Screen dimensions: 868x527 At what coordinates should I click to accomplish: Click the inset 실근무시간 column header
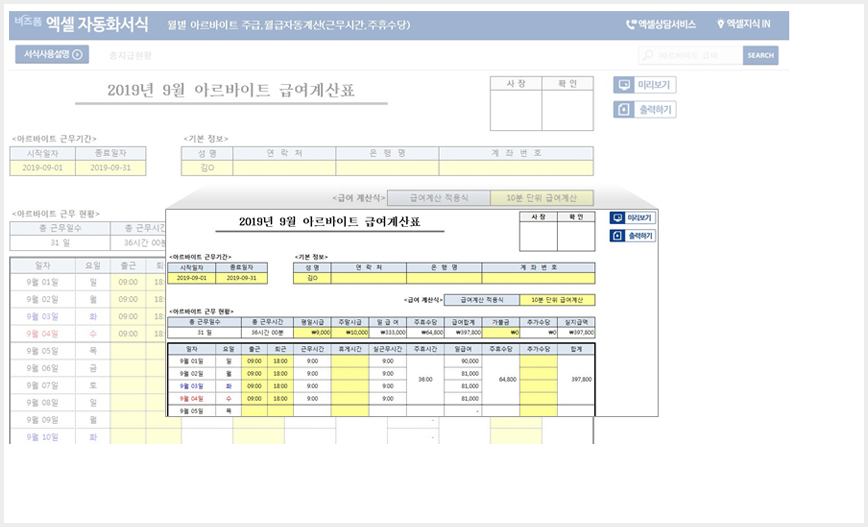pyautogui.click(x=388, y=349)
